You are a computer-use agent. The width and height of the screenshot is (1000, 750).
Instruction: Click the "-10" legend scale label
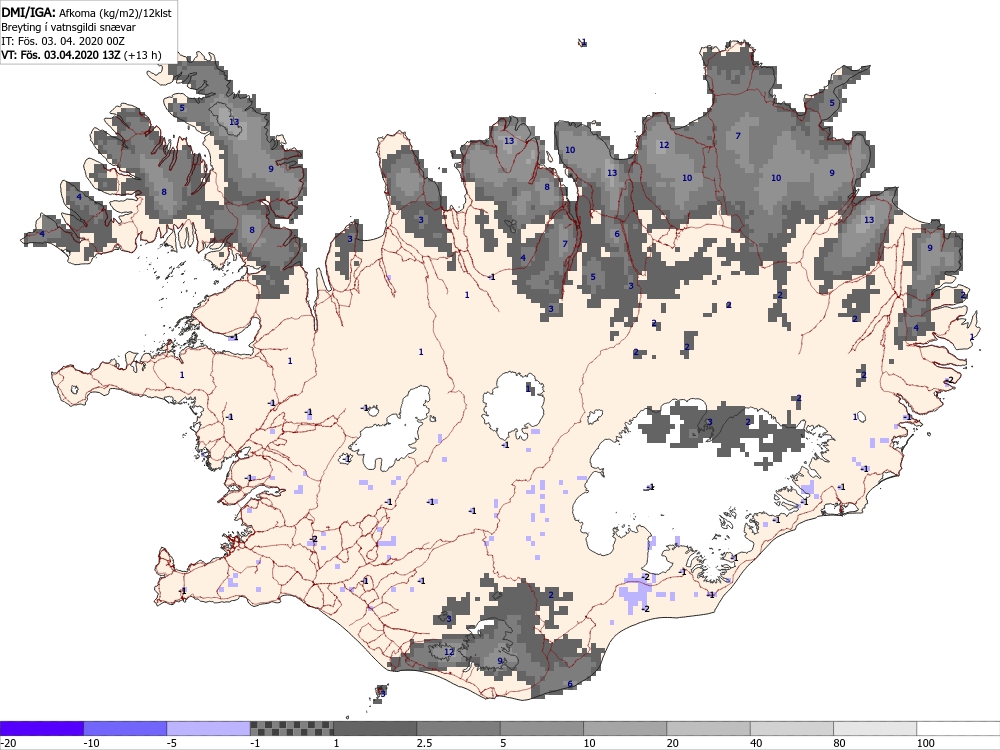(x=92, y=743)
